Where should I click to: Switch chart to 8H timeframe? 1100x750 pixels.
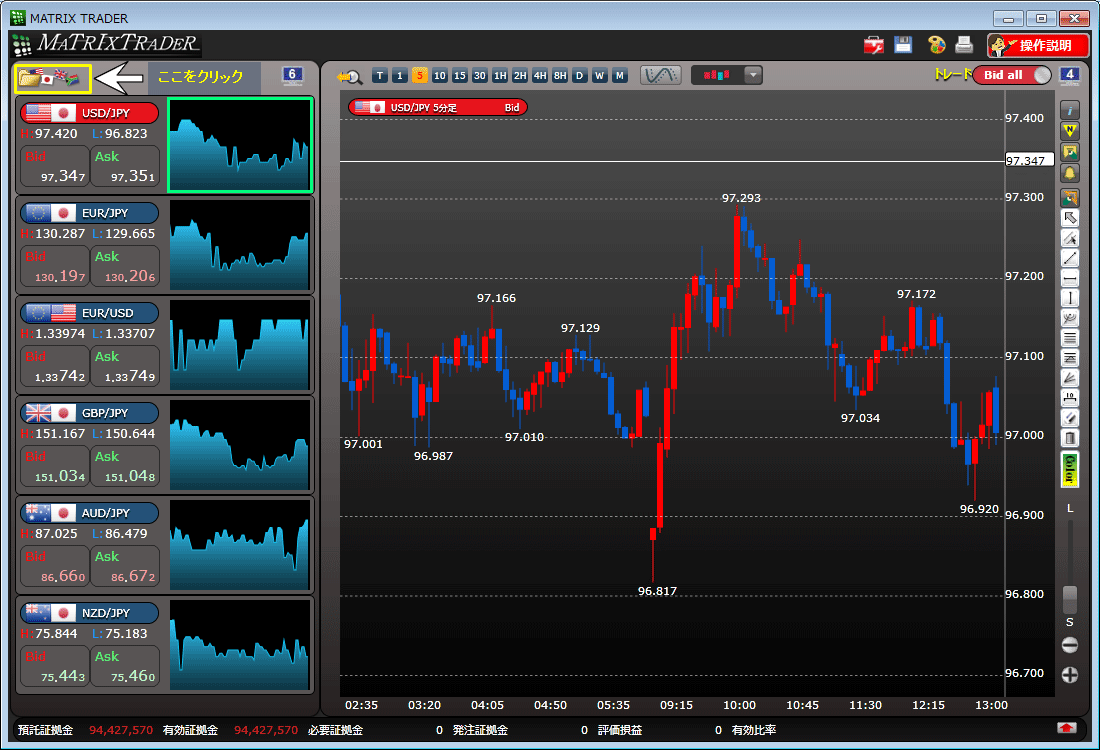coord(560,76)
